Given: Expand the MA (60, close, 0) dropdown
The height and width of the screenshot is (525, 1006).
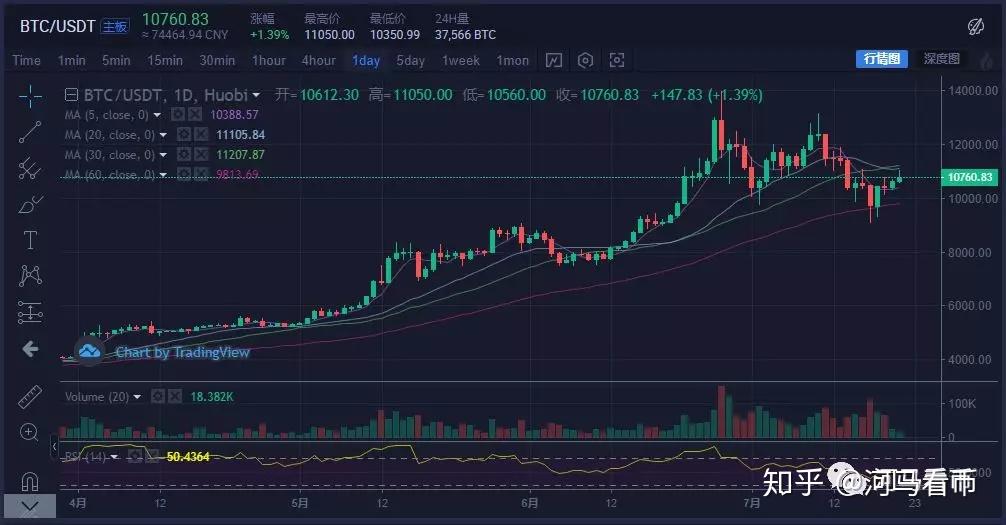Looking at the screenshot, I should (x=163, y=175).
